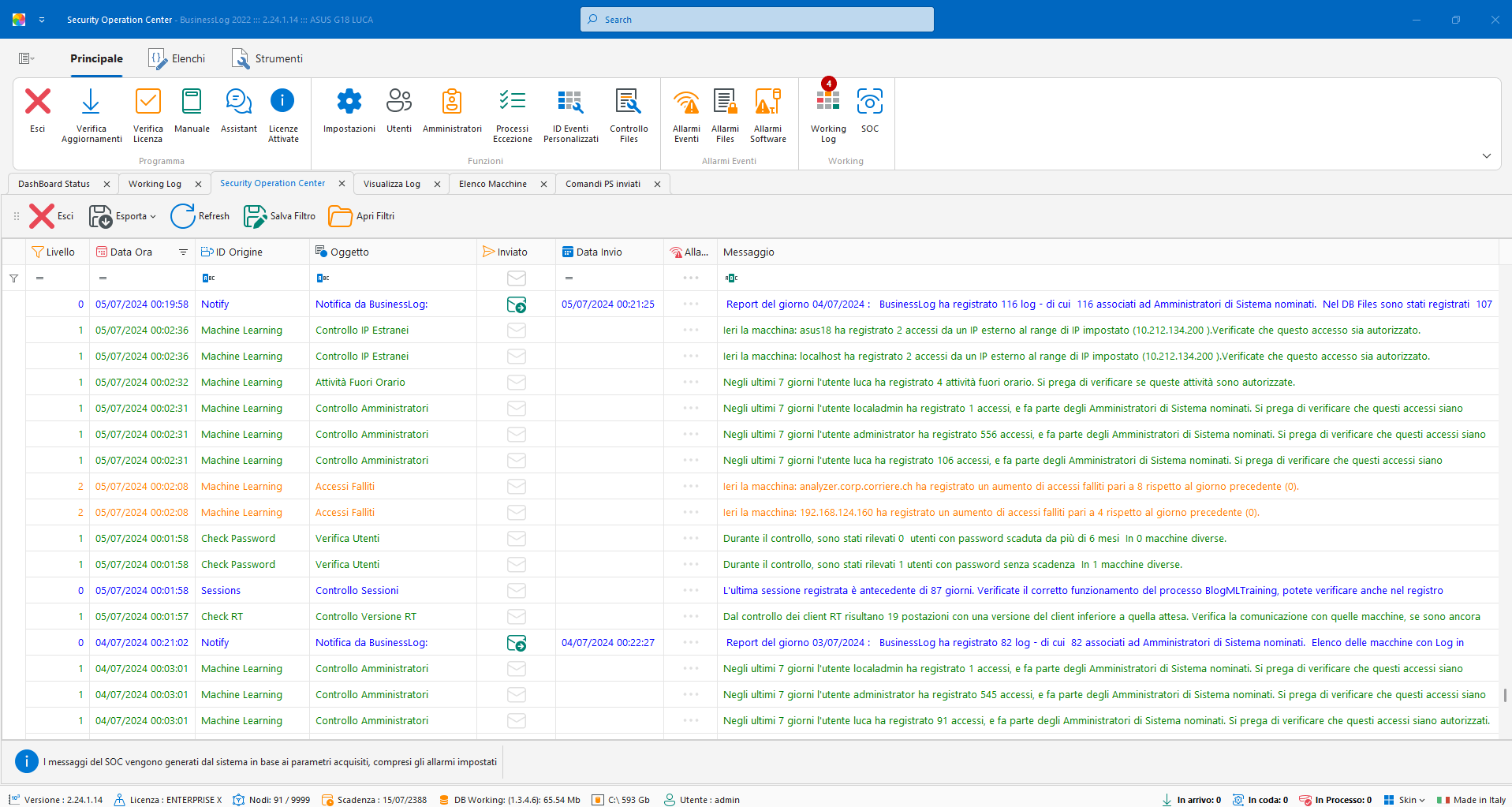Open the SOC ribbon icon
The height and width of the screenshot is (807, 1512).
[x=870, y=110]
